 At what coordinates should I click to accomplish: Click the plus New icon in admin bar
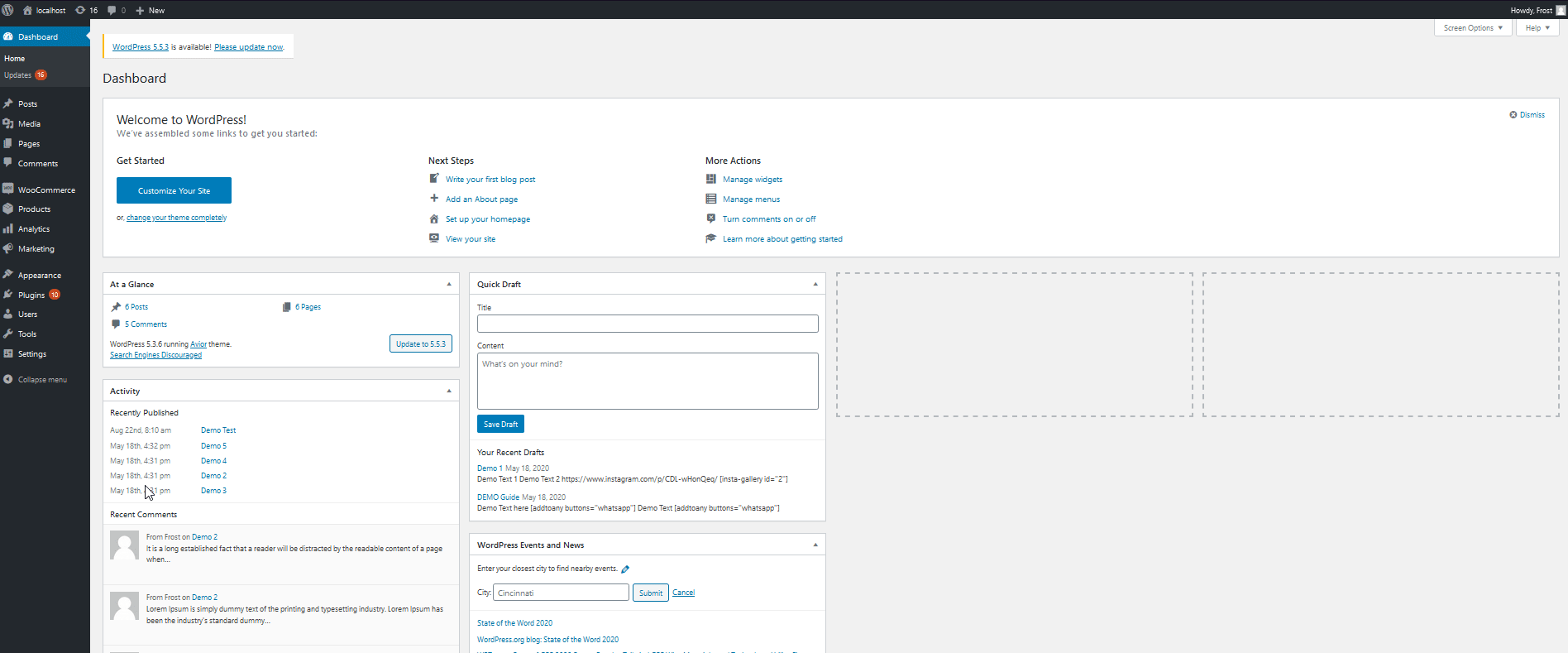coord(140,10)
